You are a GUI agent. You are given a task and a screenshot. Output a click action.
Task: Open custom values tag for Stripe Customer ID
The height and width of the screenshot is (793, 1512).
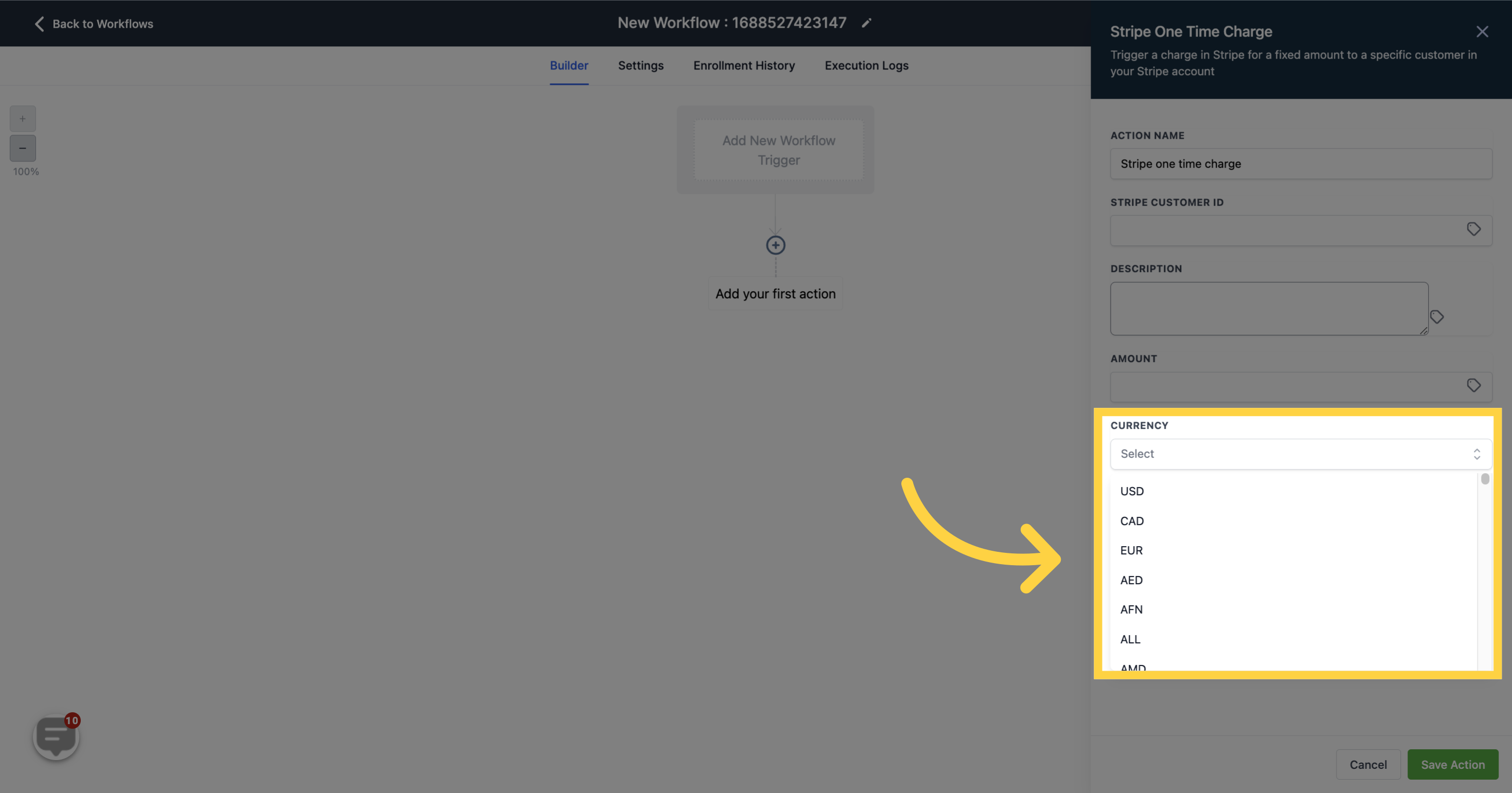pos(1473,229)
